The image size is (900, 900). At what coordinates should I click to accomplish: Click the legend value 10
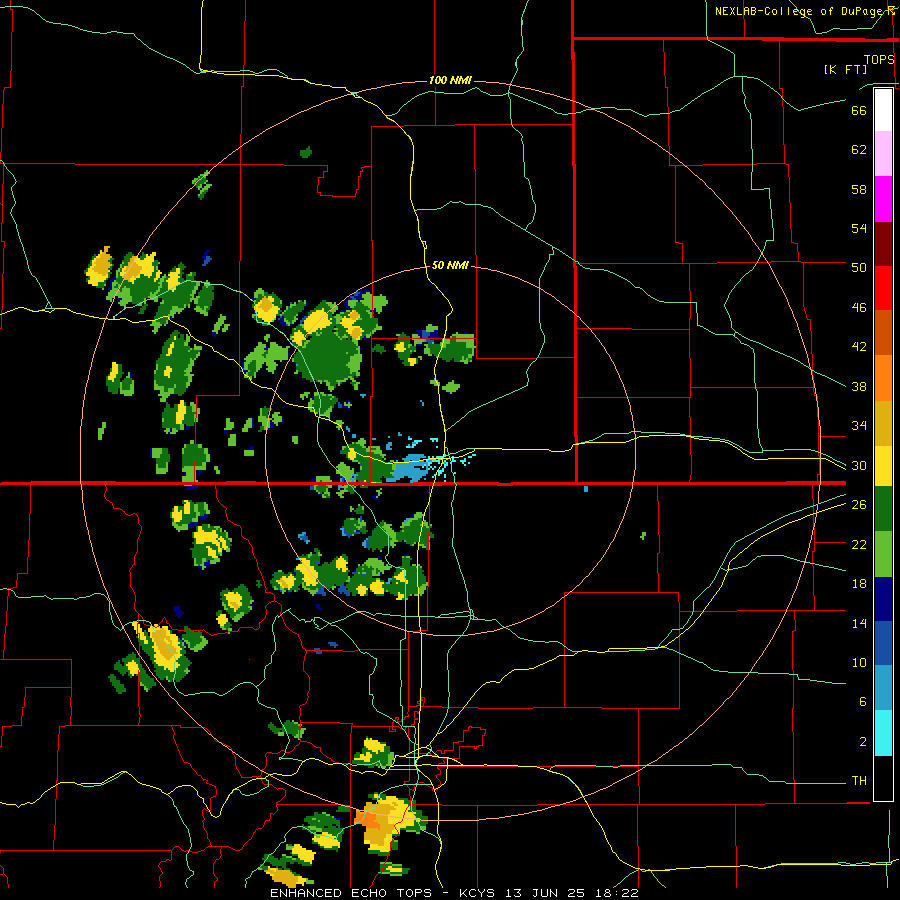pyautogui.click(x=859, y=663)
